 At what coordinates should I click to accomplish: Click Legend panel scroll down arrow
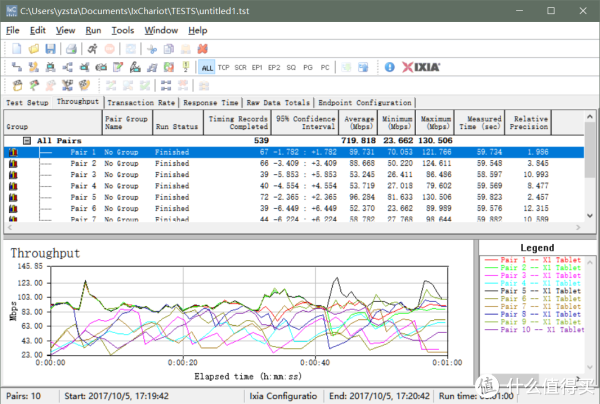[590, 367]
